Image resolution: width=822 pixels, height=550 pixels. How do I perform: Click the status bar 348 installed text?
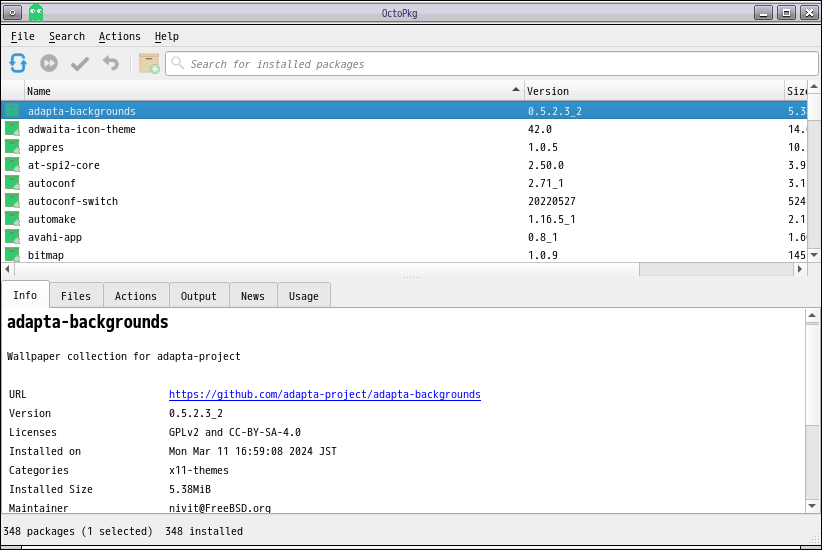pos(204,531)
